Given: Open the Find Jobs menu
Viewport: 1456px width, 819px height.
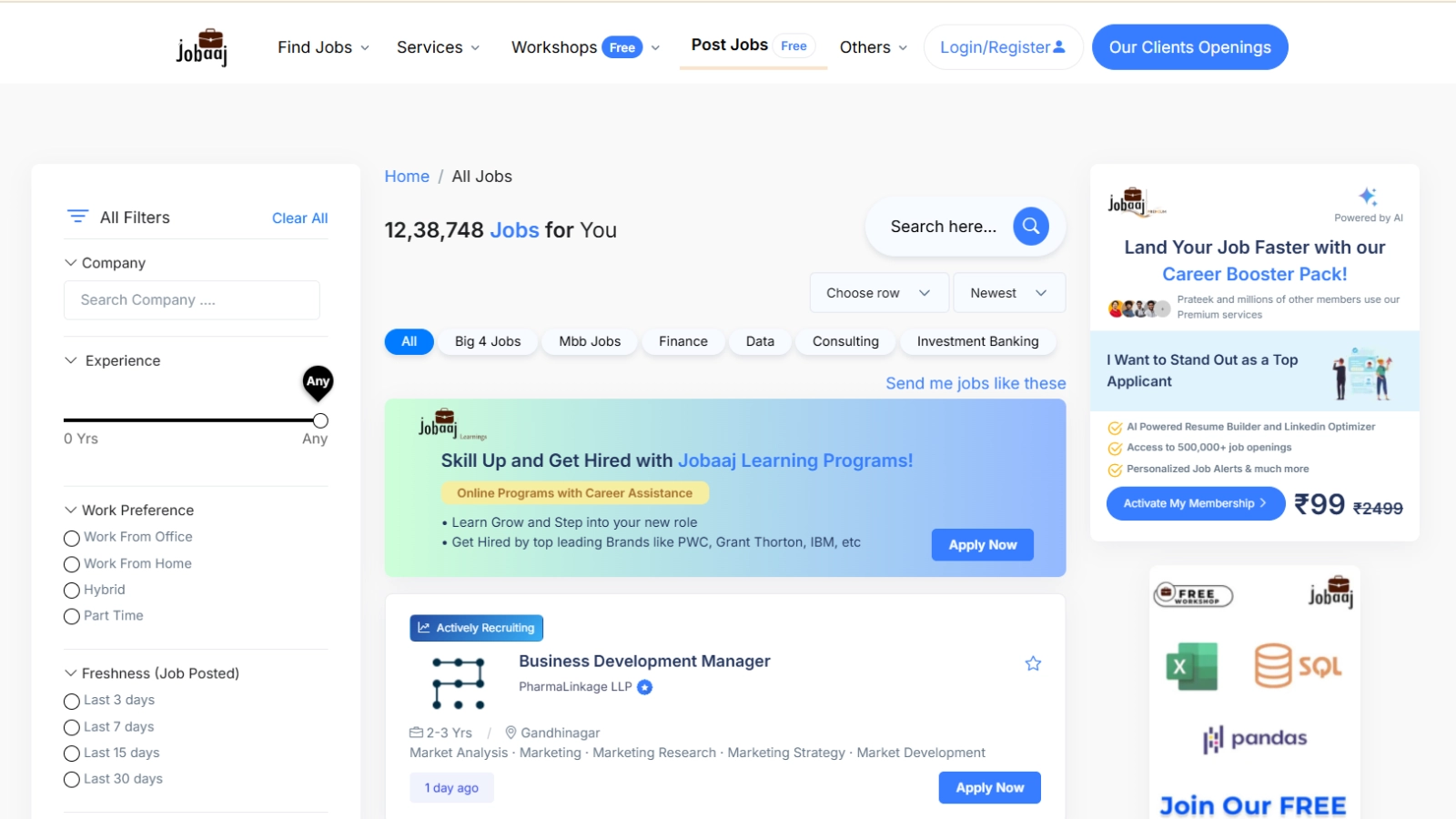Looking at the screenshot, I should click(323, 47).
